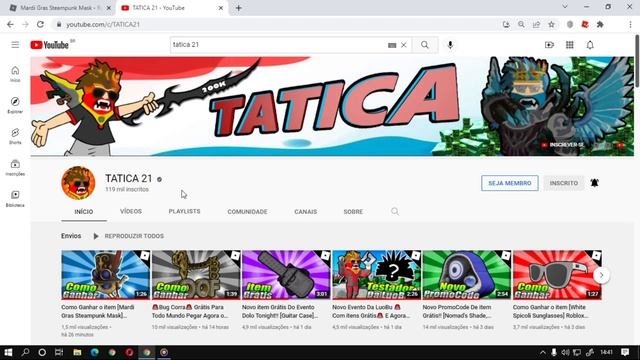Viewport: 640px width, 360px height.
Task: Open Inscrições in the sidebar
Action: click(15, 168)
